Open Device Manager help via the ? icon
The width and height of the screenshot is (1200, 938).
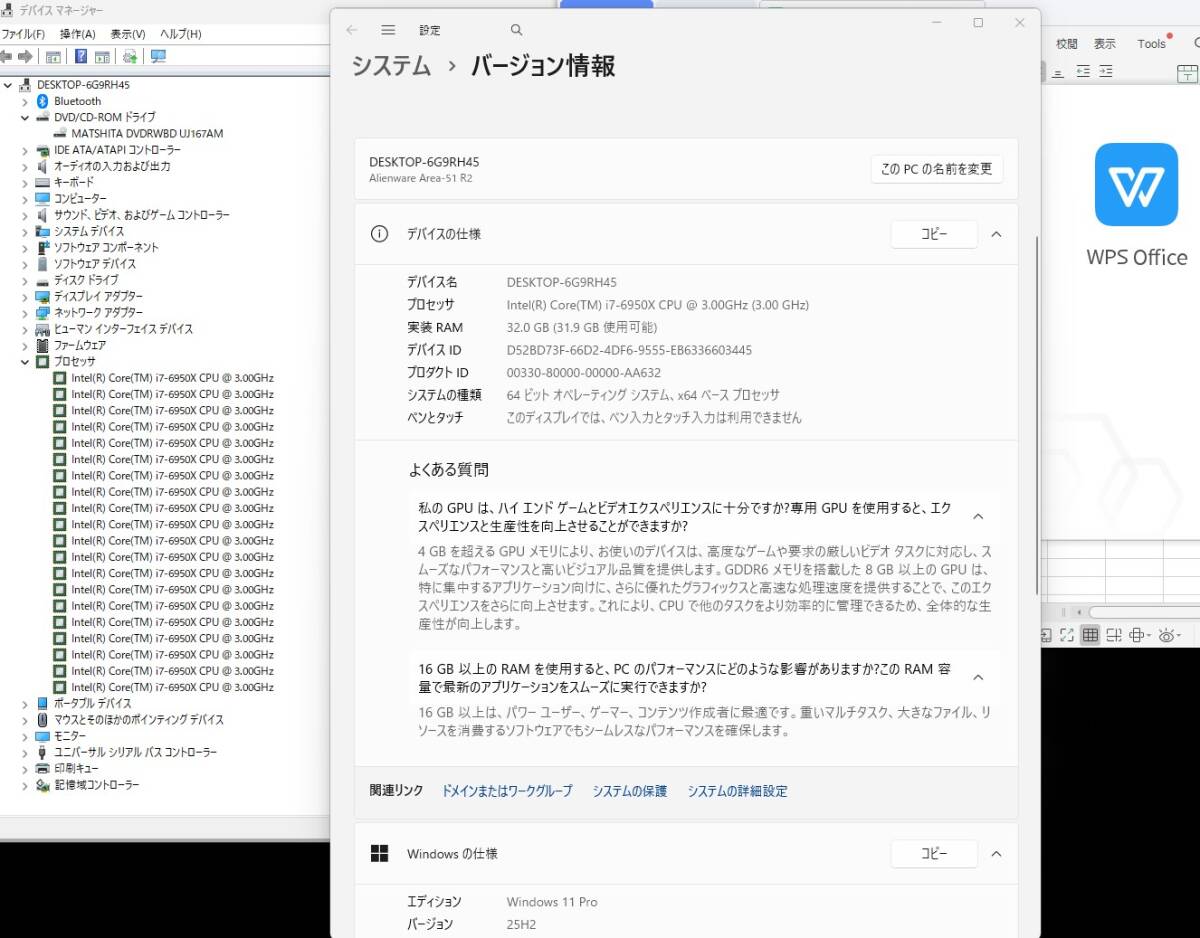click(x=82, y=56)
